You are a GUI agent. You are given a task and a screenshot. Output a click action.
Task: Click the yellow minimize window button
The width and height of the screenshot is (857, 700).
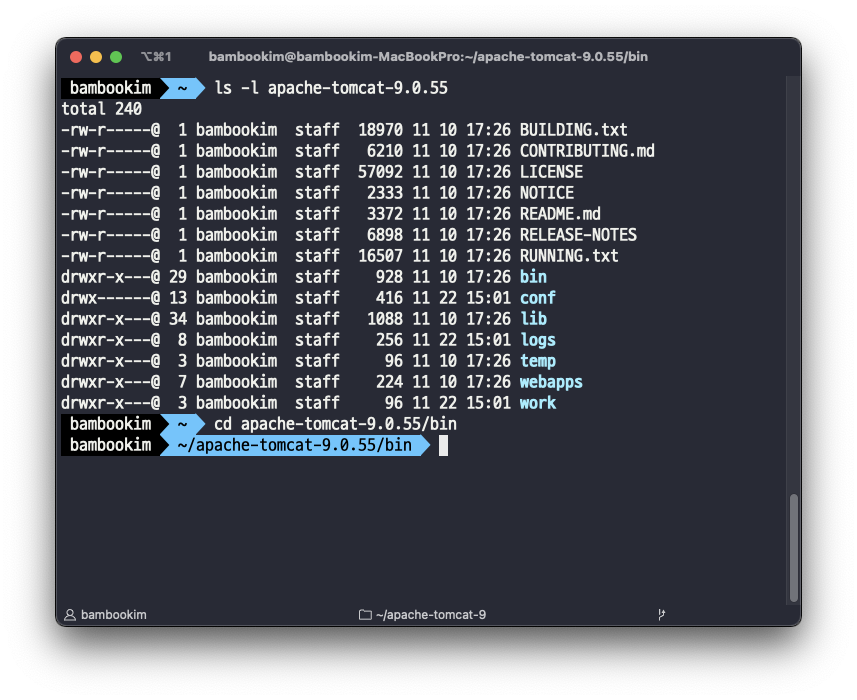[x=96, y=57]
